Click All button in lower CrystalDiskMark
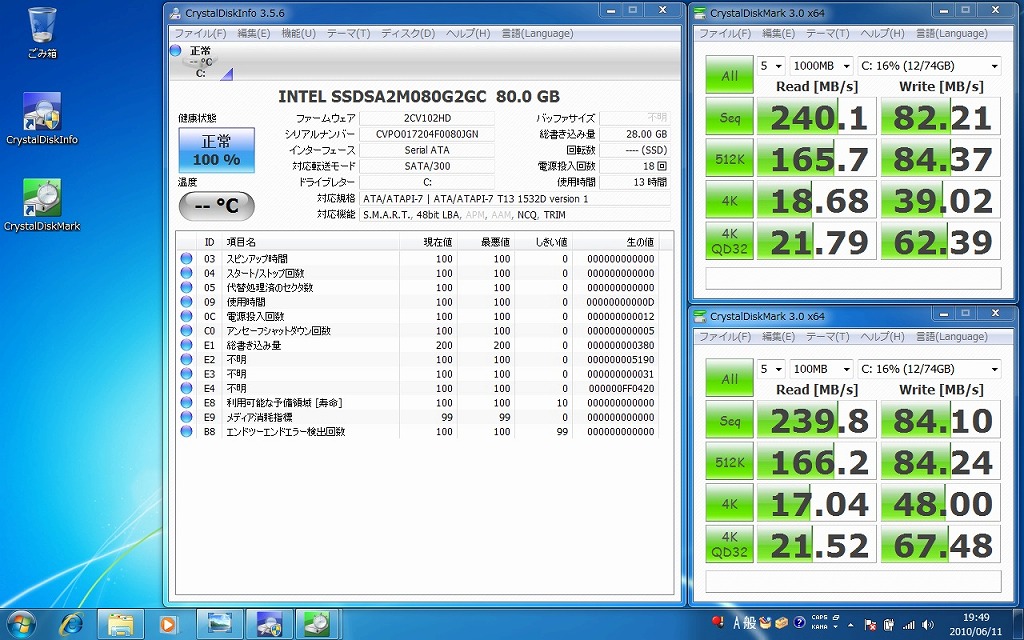The width and height of the screenshot is (1024, 640). tap(729, 378)
